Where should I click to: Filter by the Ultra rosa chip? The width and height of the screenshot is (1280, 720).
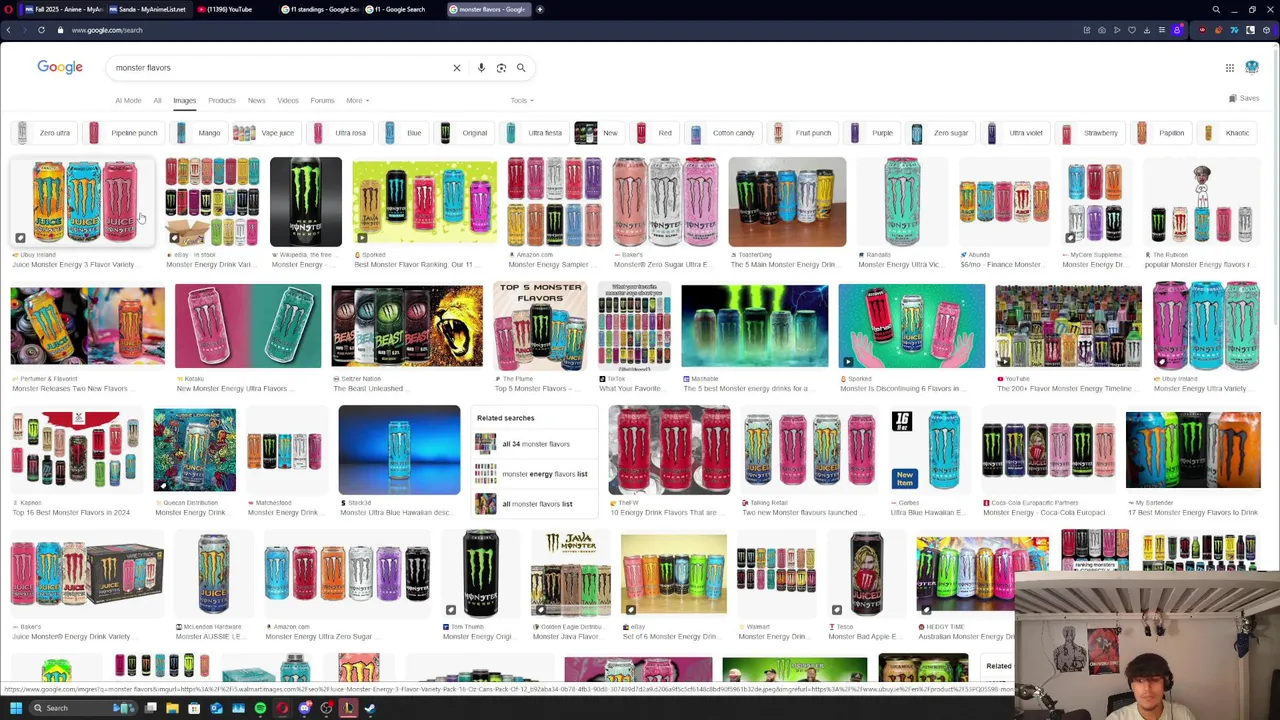pyautogui.click(x=340, y=133)
